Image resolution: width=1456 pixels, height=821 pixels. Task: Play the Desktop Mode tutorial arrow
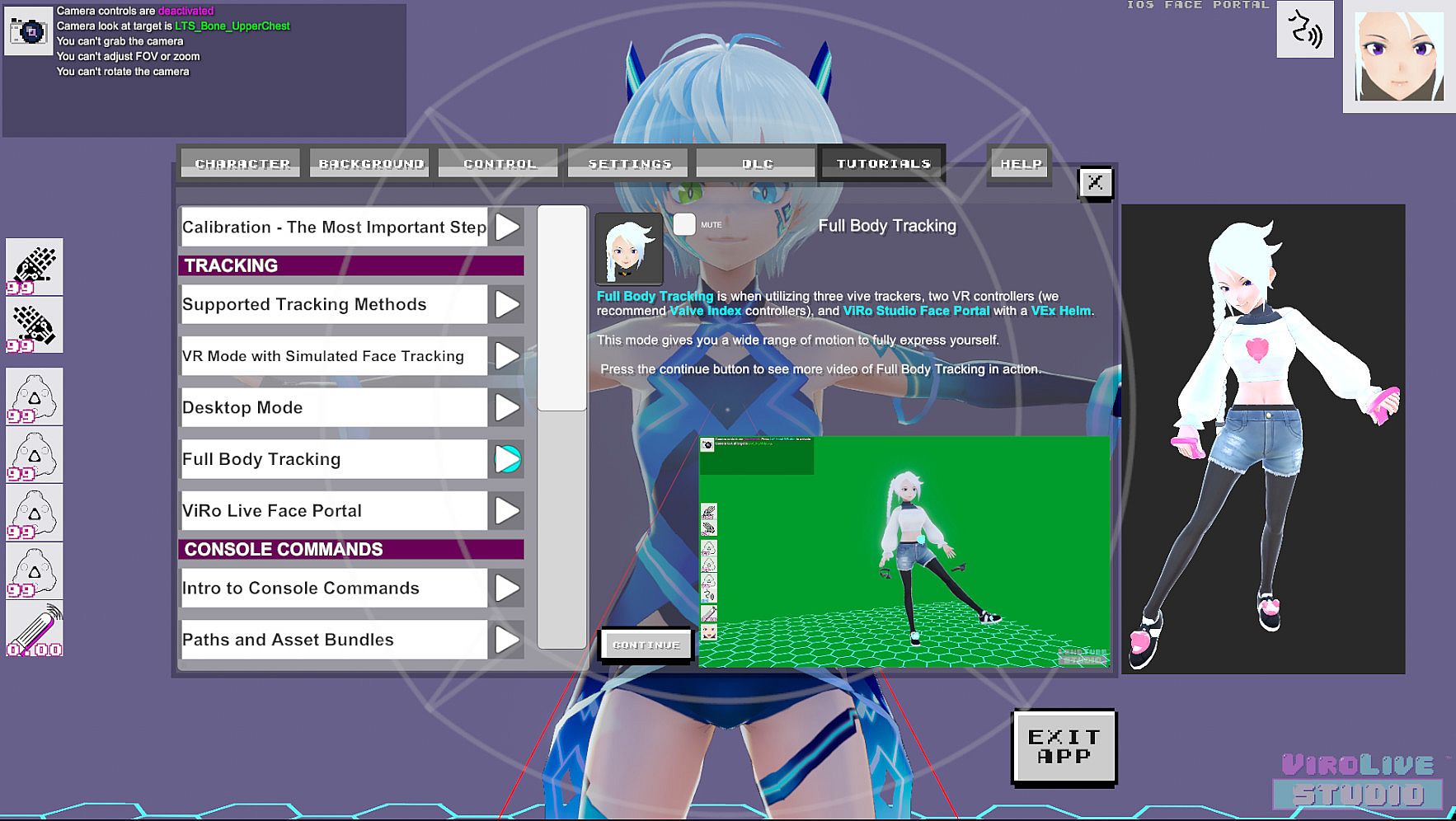click(507, 408)
